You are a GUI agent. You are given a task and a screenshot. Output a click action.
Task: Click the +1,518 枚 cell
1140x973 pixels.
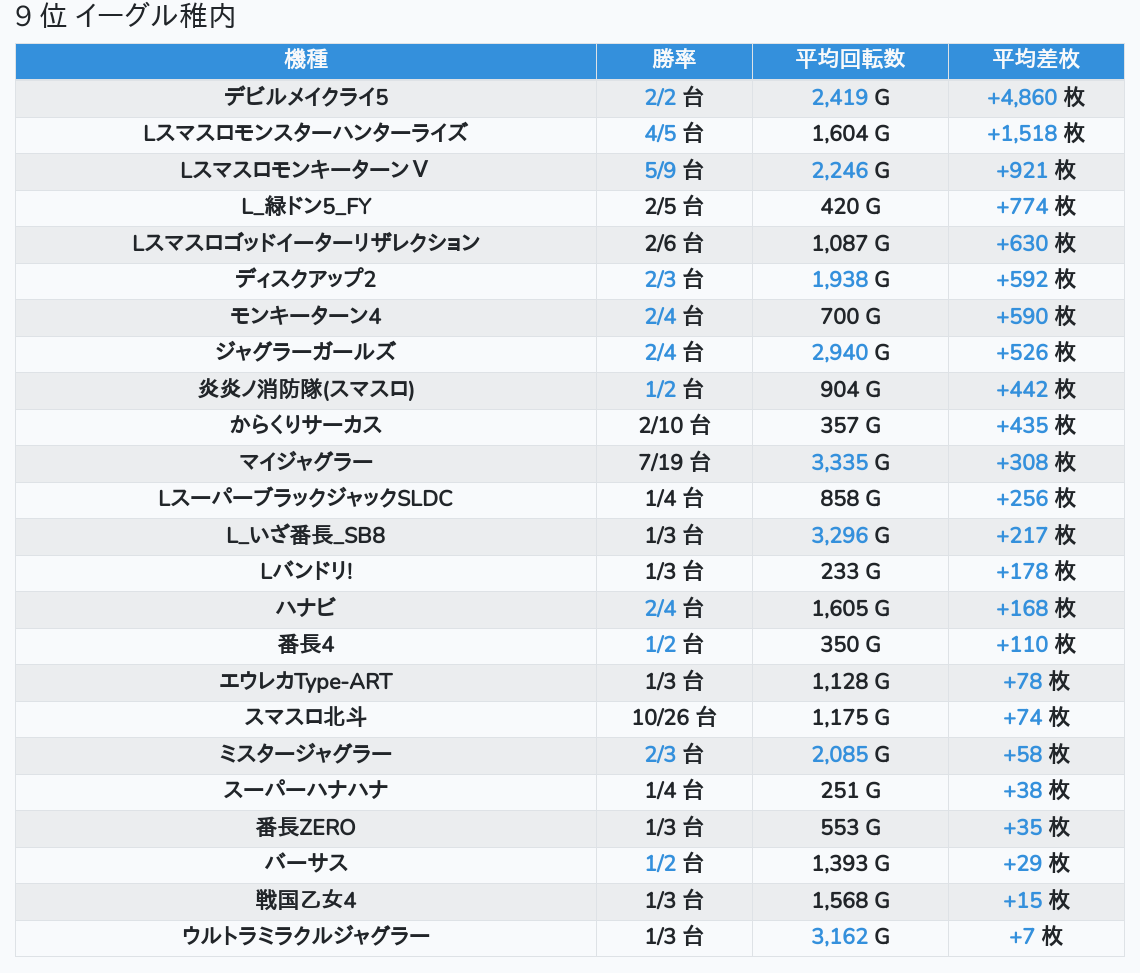1036,134
